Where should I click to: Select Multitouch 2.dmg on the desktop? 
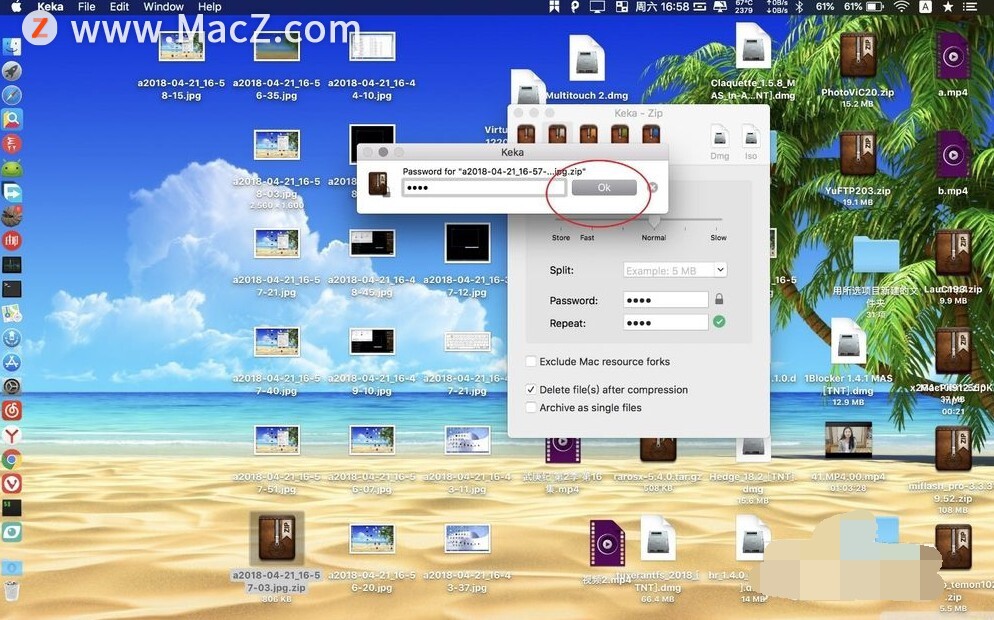[x=586, y=58]
